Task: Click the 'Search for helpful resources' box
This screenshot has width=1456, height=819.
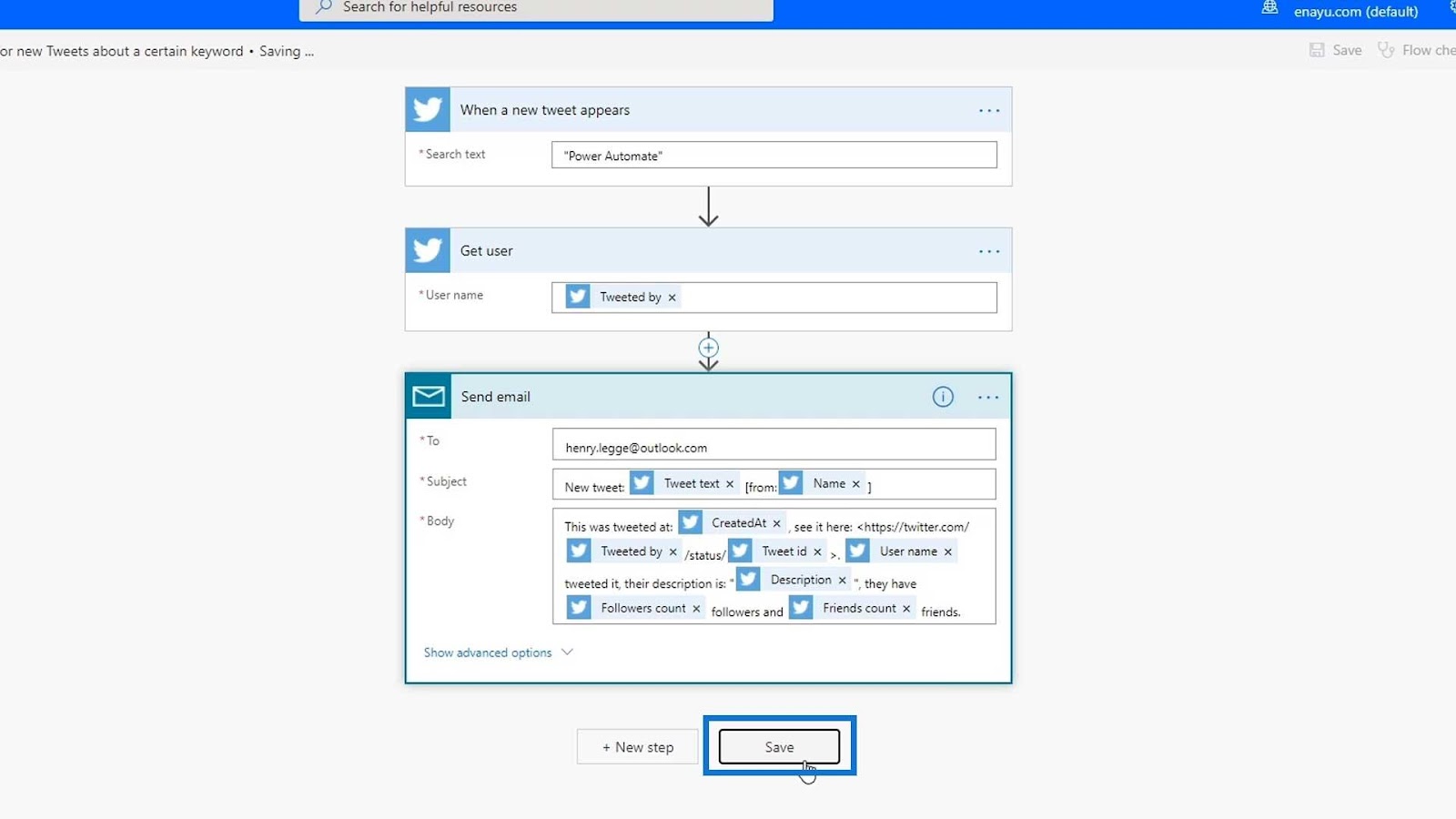Action: click(536, 8)
